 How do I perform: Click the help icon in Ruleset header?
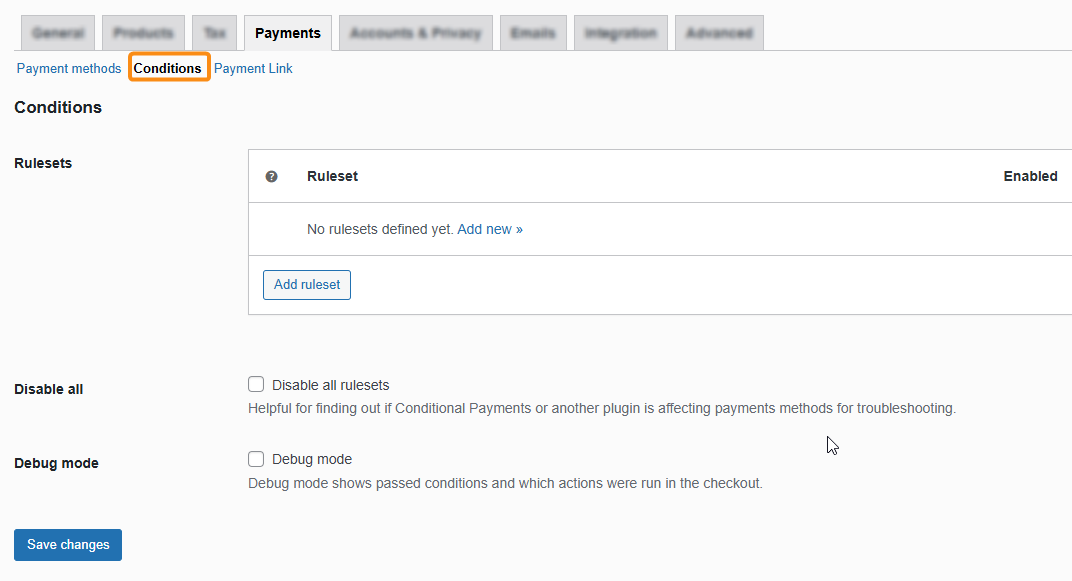point(271,177)
